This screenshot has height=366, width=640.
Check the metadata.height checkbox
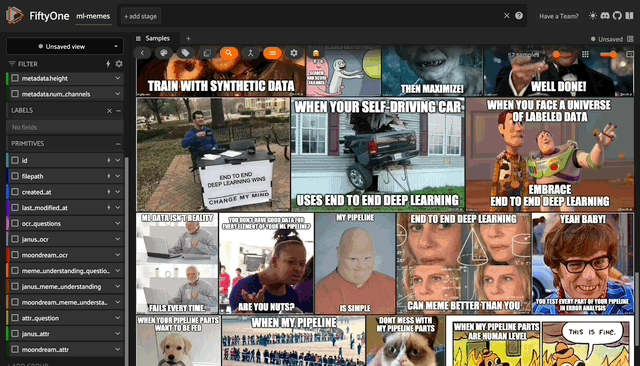15,78
